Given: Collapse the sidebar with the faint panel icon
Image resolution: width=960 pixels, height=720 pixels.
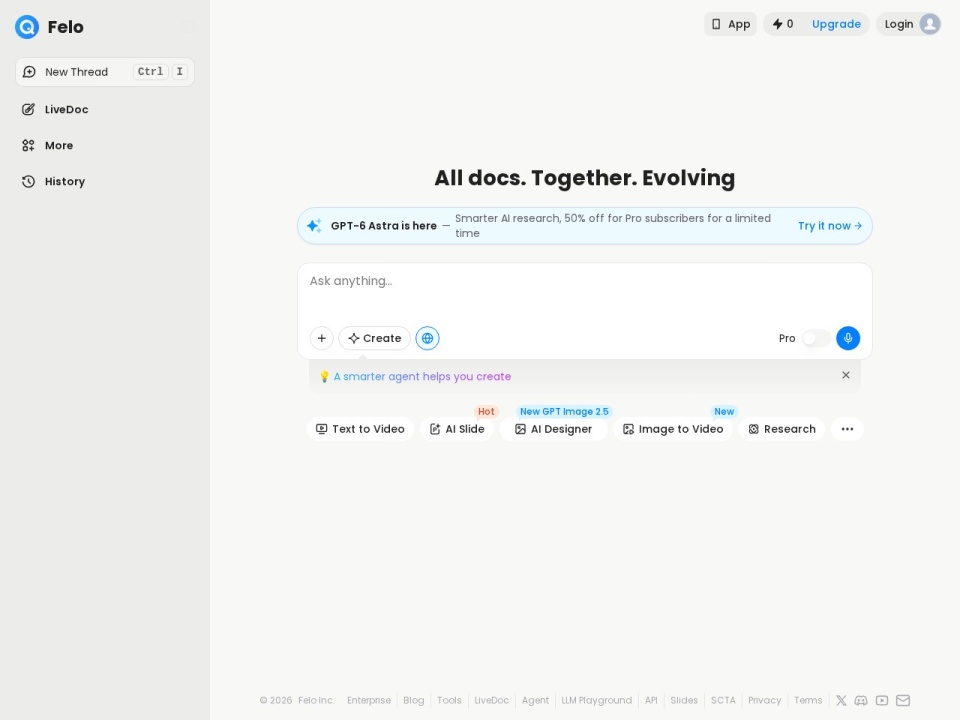Looking at the screenshot, I should 189,27.
